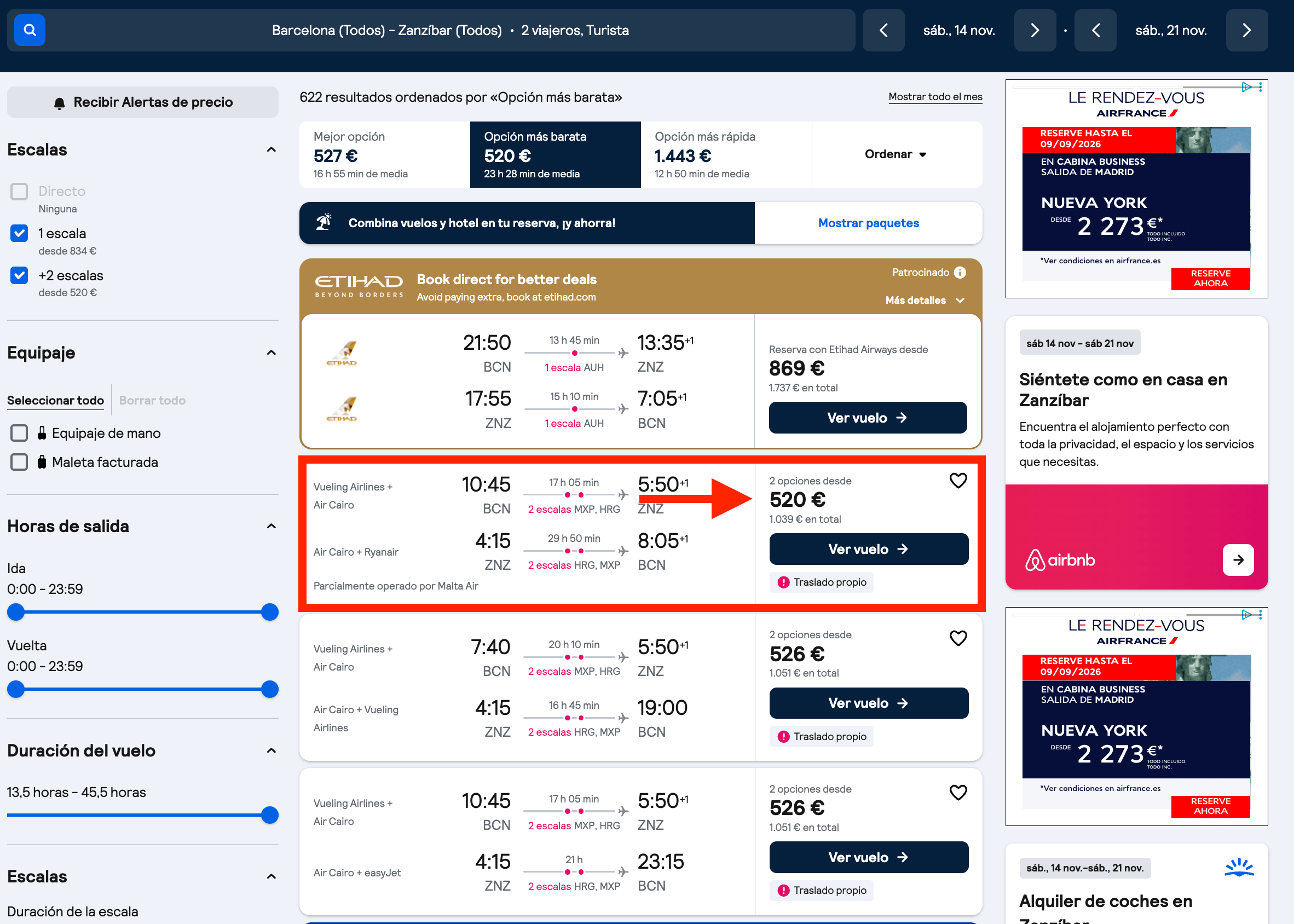Click Ver vuelo for 526 € flight returning 23:15

click(869, 857)
